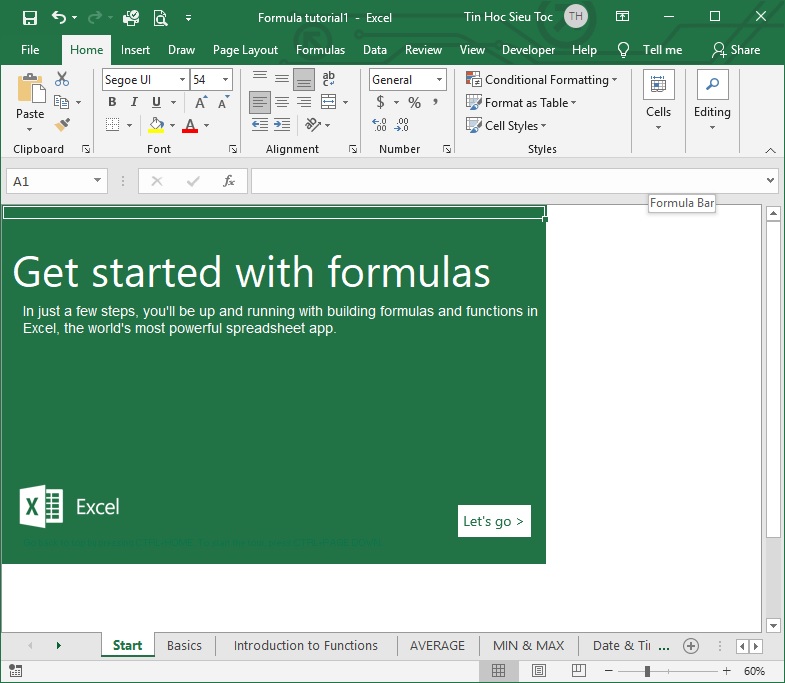Click macro recording icon in status bar
Screen dimensions: 785x683
tap(16, 670)
